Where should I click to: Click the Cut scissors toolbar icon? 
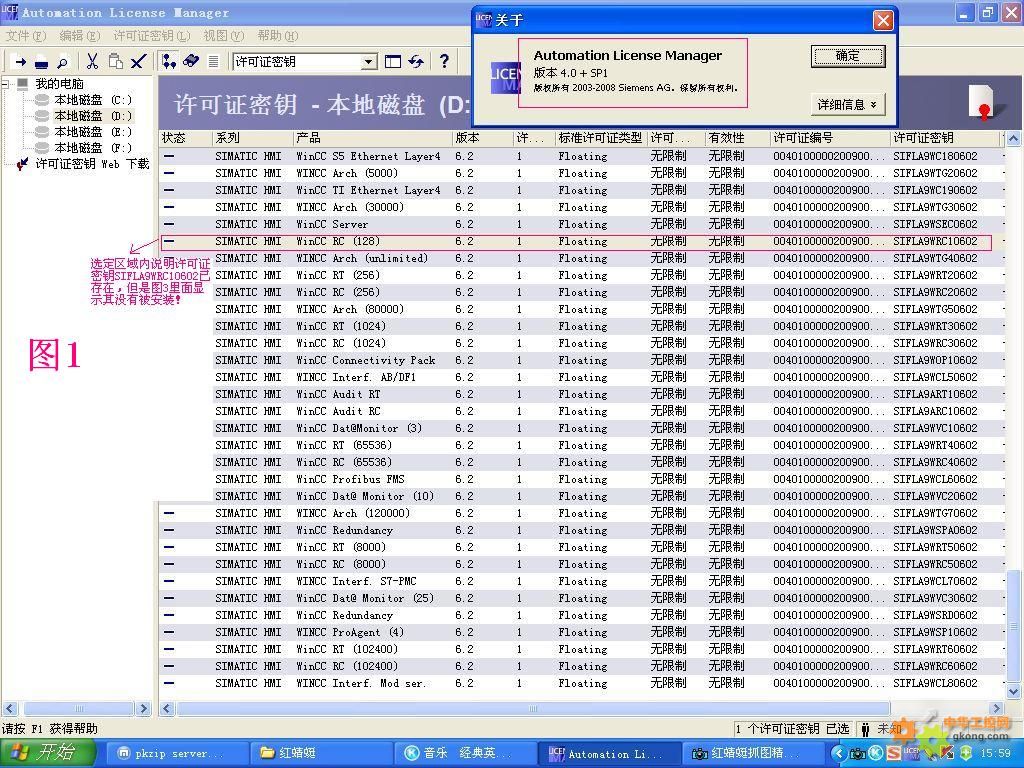tap(92, 62)
